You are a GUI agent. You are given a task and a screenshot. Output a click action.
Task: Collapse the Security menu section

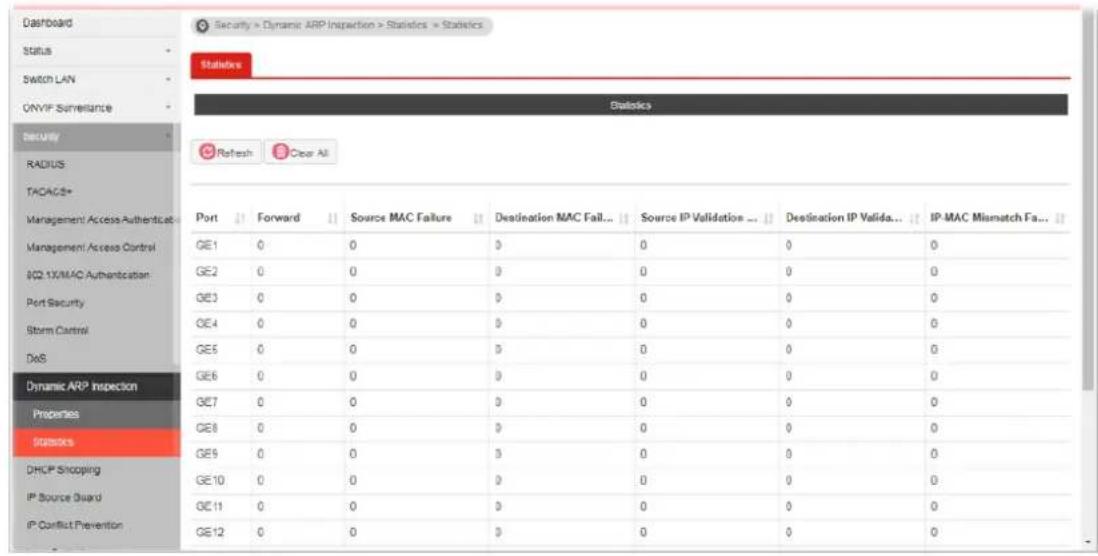96,137
